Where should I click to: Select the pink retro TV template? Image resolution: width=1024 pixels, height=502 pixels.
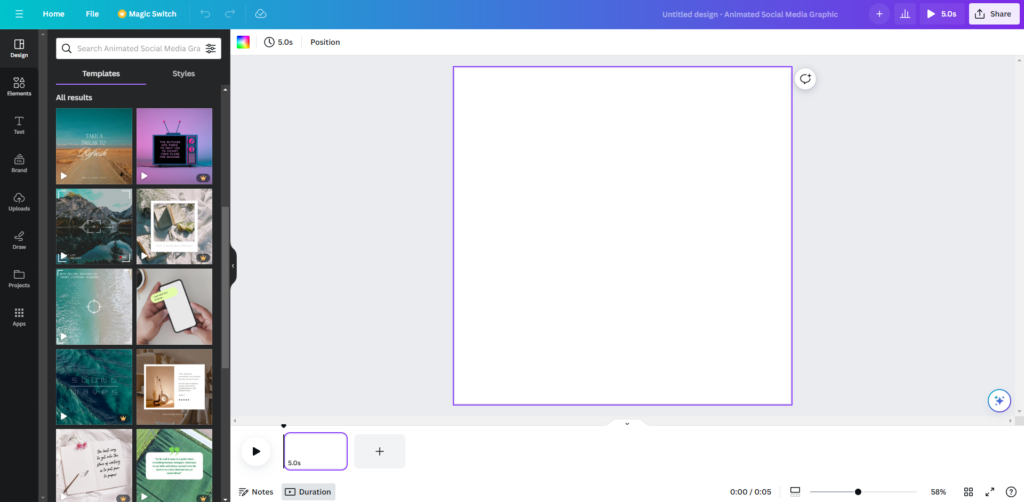174,146
